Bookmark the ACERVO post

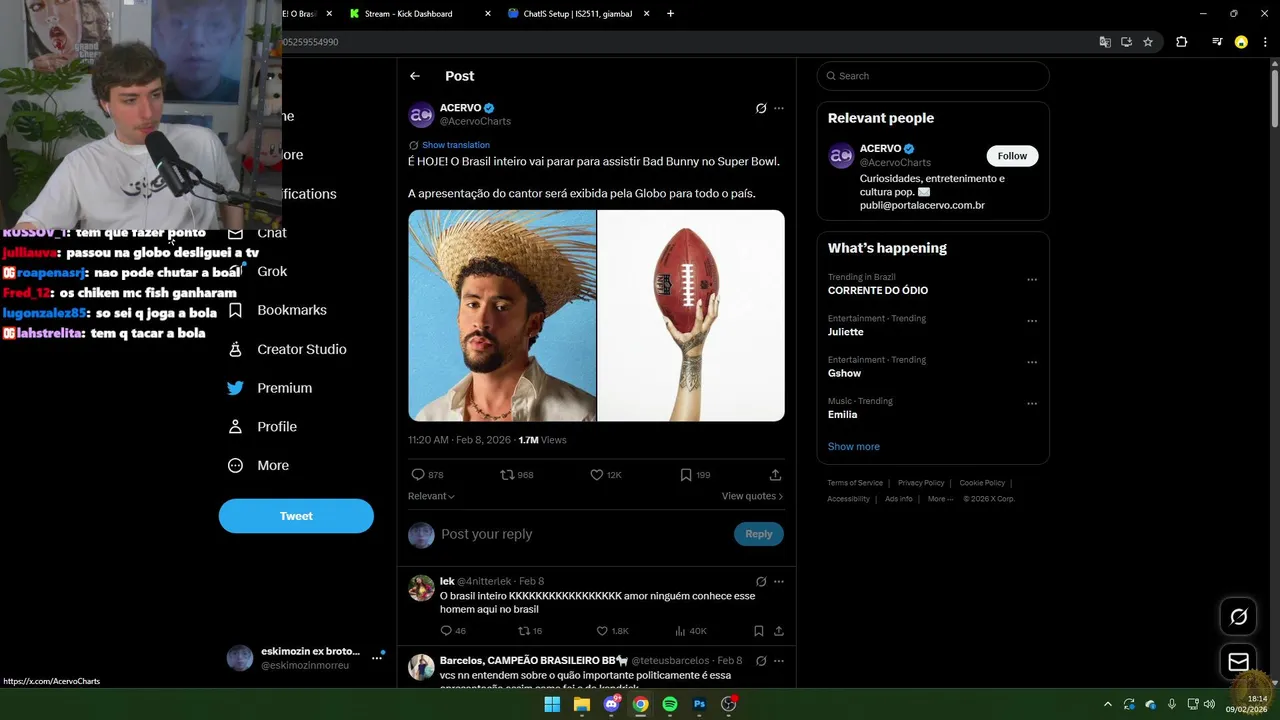click(686, 475)
